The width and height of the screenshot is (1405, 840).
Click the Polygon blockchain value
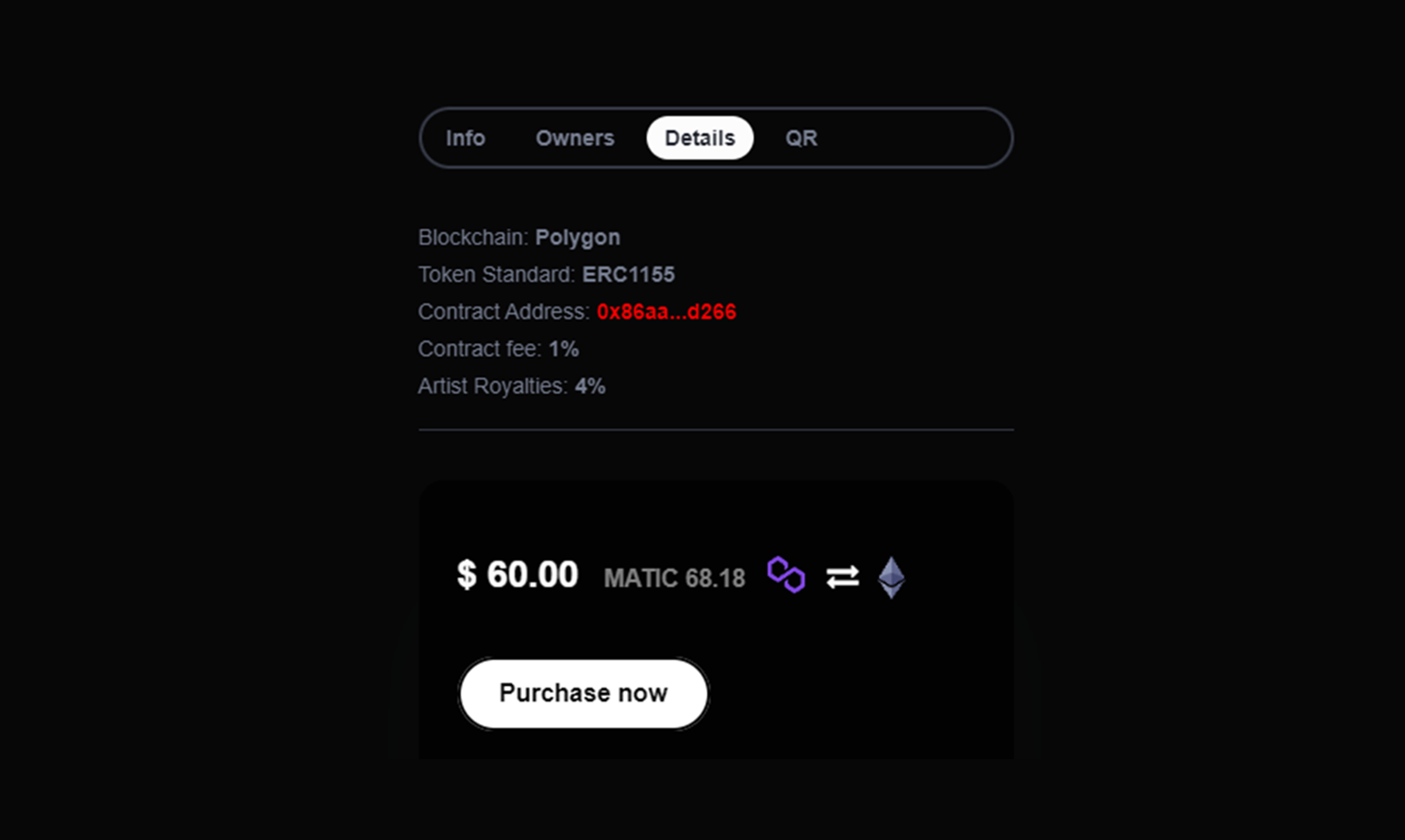(x=577, y=238)
